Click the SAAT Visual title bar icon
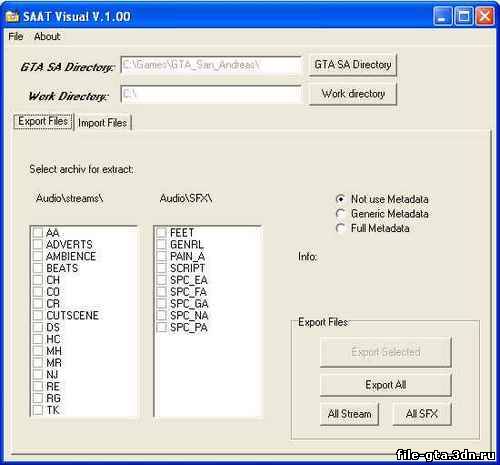The width and height of the screenshot is (500, 465). coord(12,16)
